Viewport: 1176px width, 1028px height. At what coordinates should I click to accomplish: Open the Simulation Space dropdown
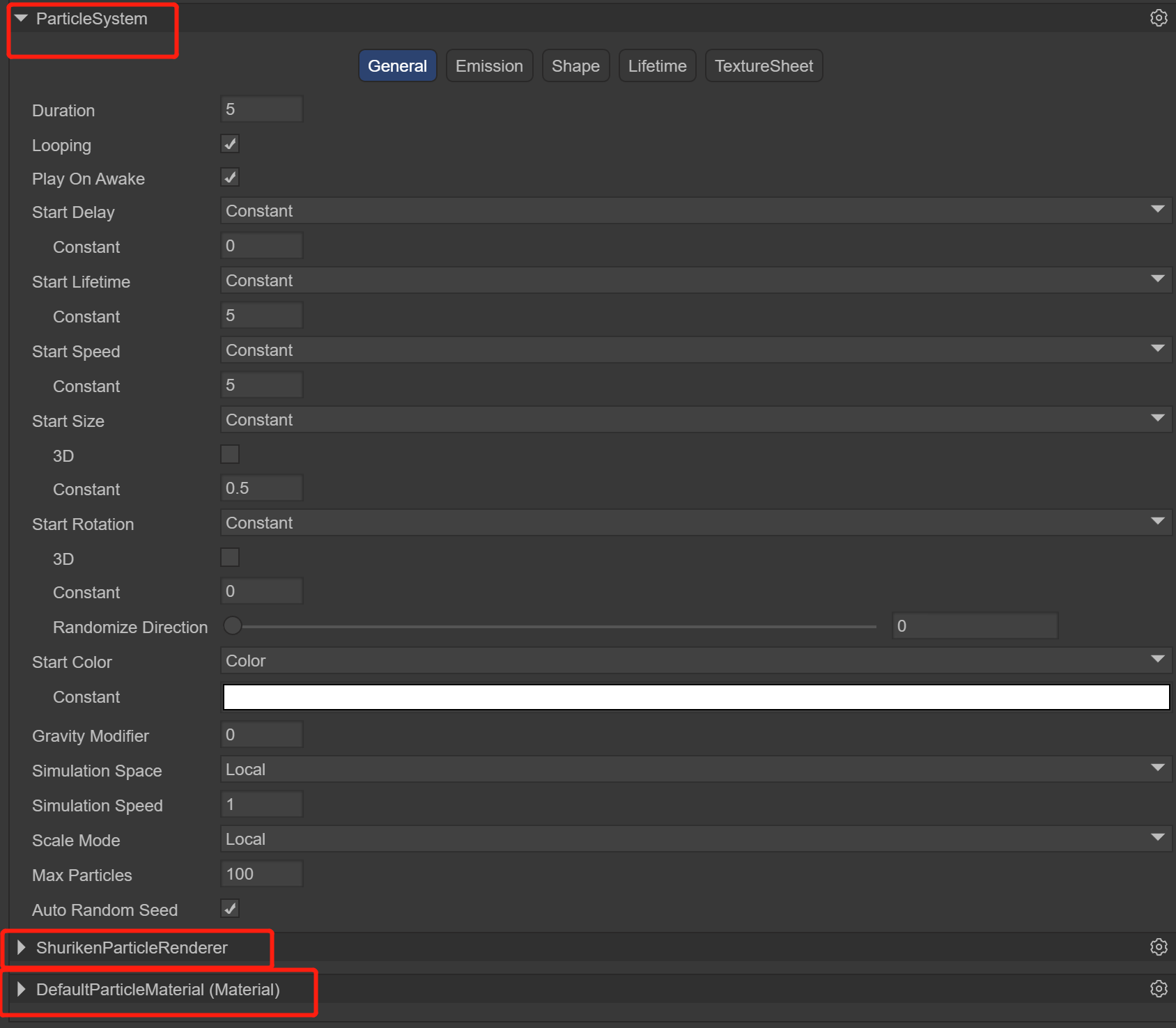[x=695, y=770]
